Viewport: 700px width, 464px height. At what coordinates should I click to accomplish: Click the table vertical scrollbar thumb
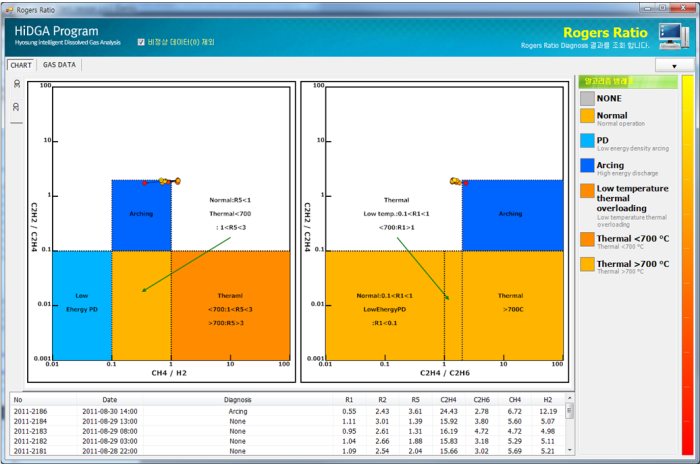569,410
